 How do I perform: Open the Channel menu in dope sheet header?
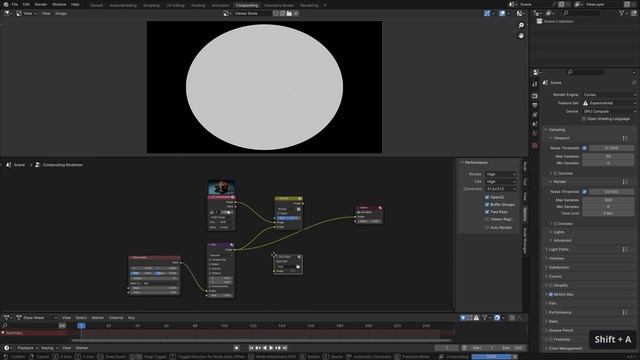pyautogui.click(x=116, y=318)
